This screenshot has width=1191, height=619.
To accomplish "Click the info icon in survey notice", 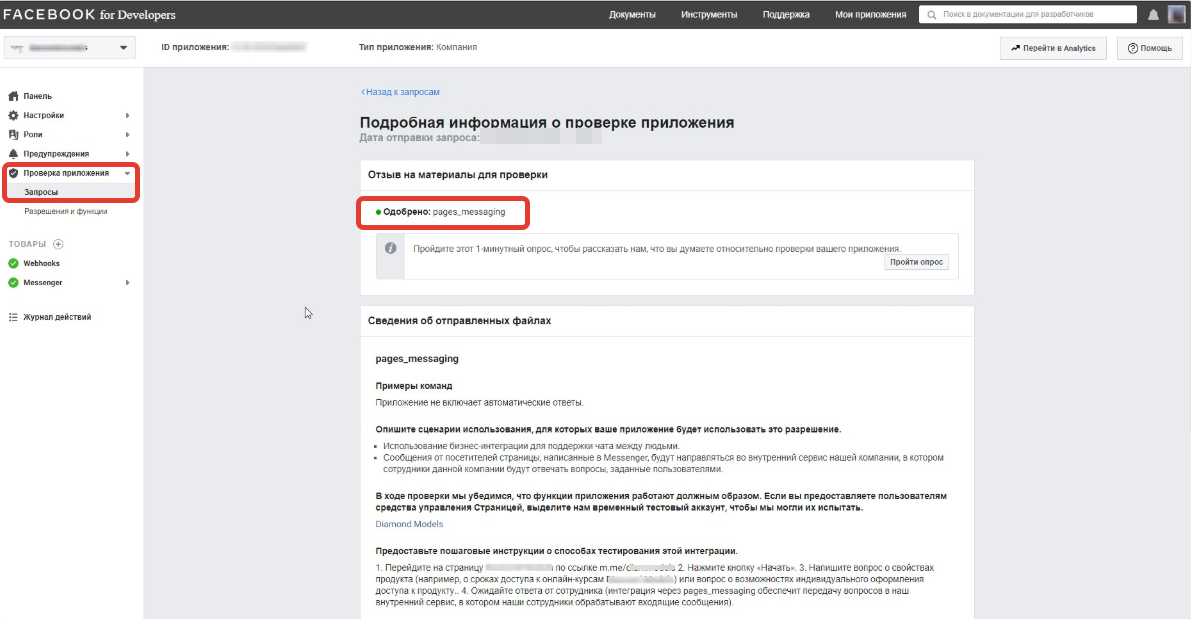I will click(x=390, y=248).
